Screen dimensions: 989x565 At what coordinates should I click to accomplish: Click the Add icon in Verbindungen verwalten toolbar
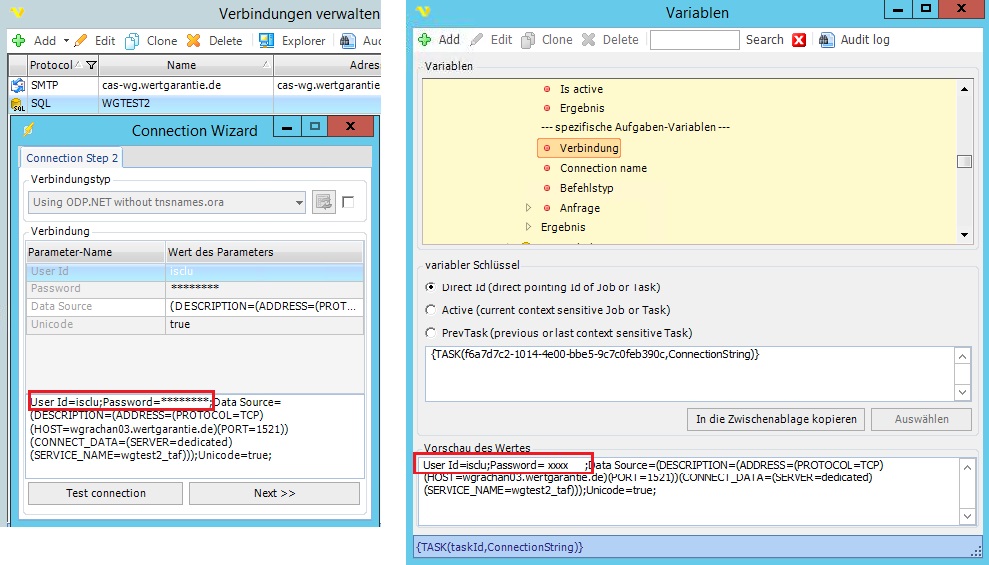18,41
